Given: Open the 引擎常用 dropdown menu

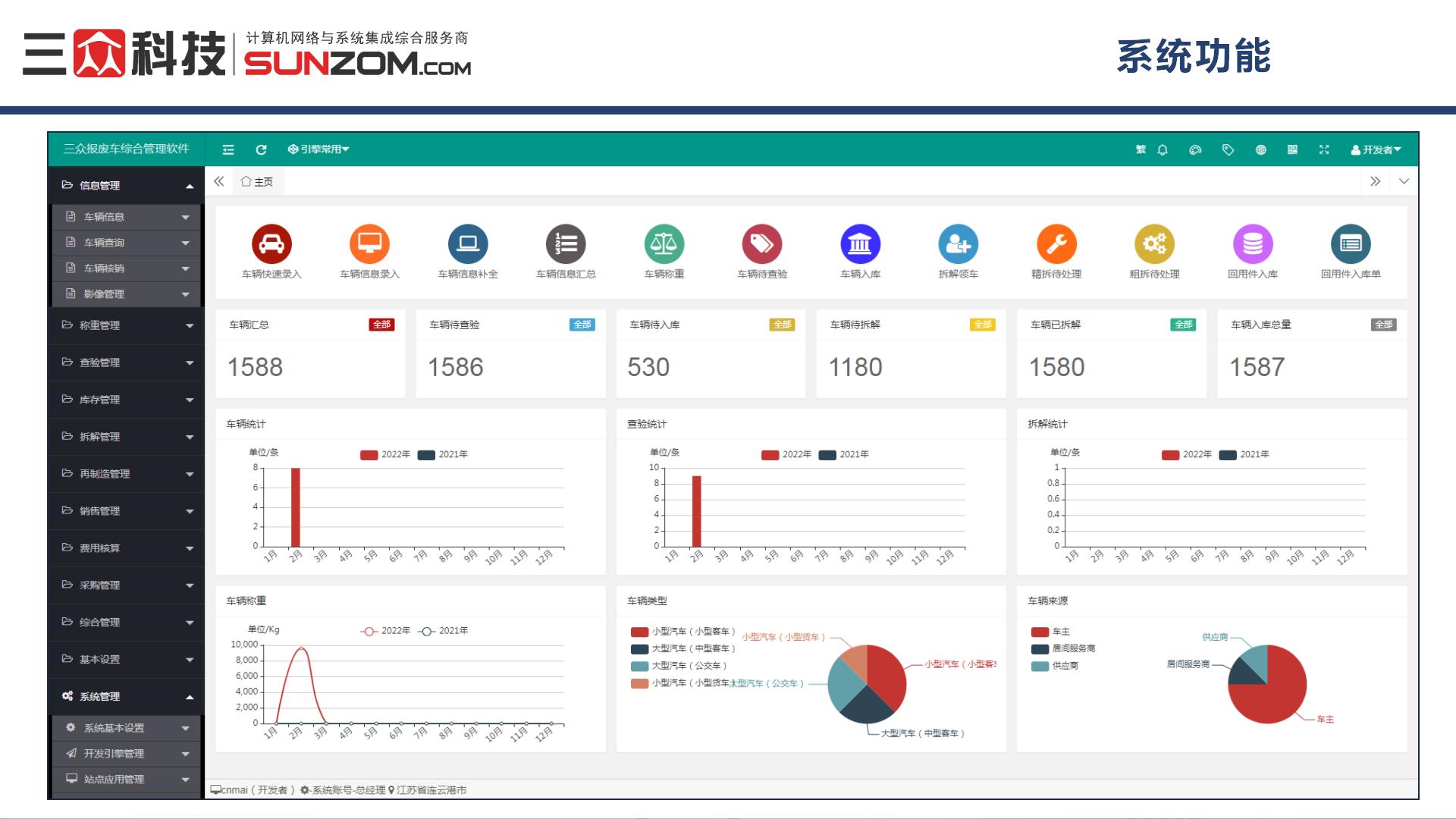Looking at the screenshot, I should (318, 149).
